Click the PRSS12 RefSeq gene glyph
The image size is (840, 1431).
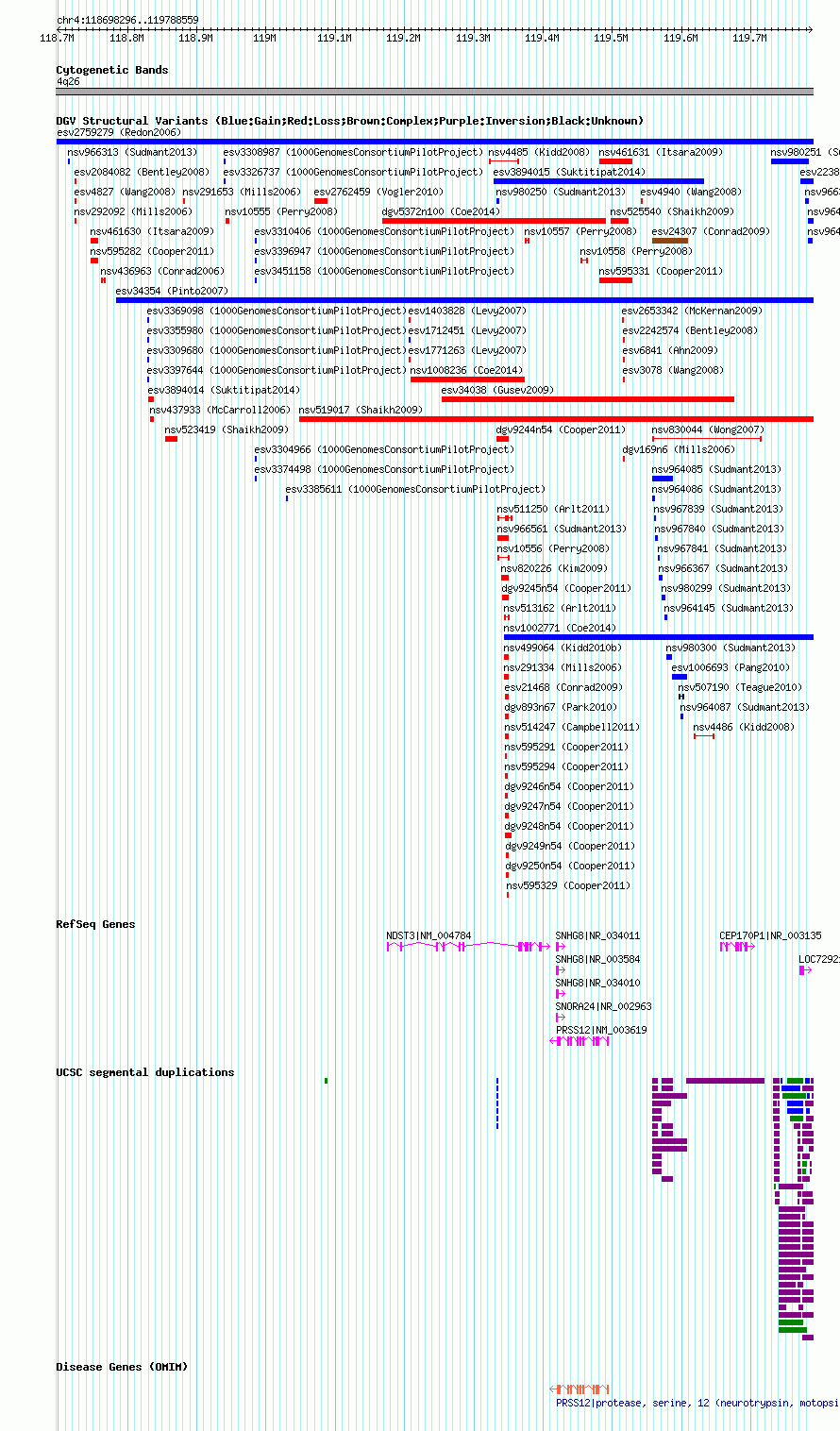tap(580, 1040)
